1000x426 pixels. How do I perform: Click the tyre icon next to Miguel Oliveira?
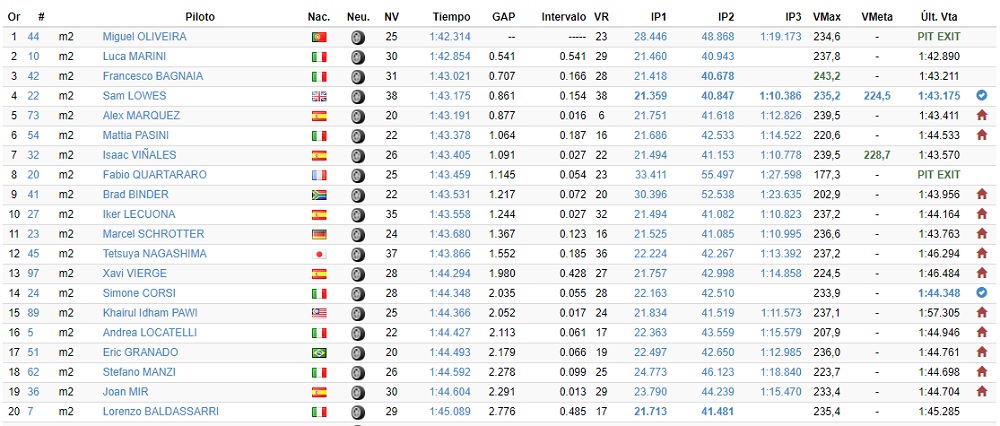click(x=358, y=37)
